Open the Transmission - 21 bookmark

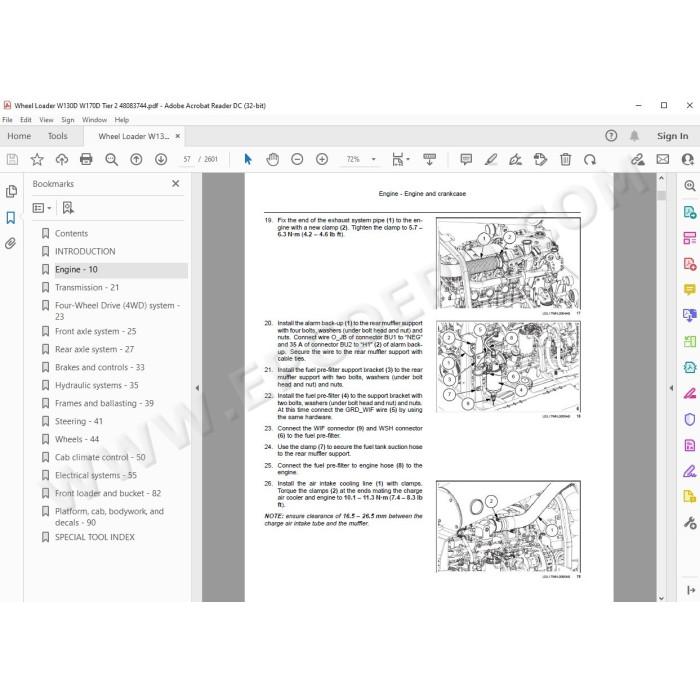(87, 288)
